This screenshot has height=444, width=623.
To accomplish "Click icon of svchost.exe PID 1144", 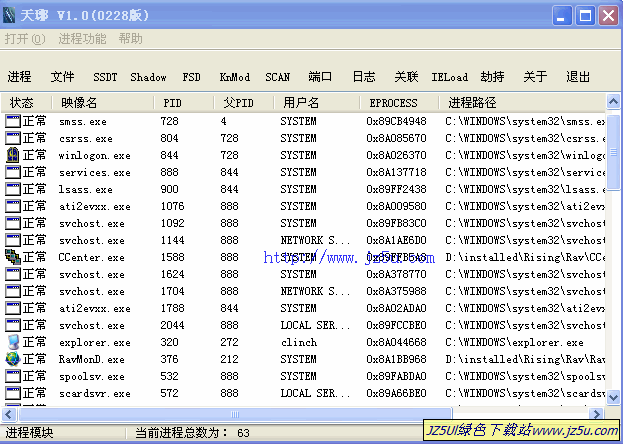I will (x=13, y=240).
